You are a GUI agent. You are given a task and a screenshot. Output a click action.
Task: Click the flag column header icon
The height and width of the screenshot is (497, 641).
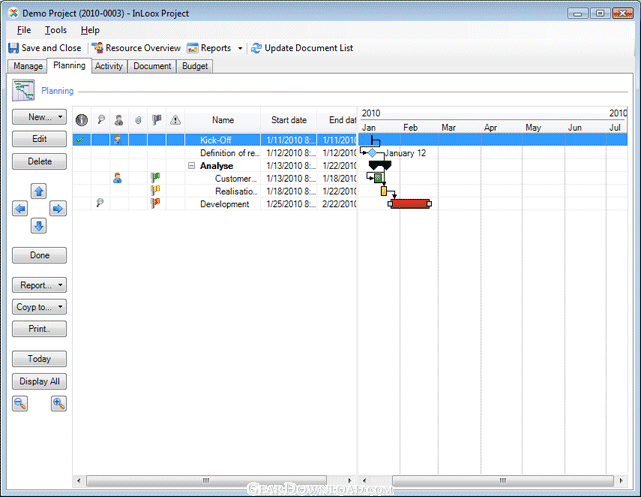coord(157,120)
